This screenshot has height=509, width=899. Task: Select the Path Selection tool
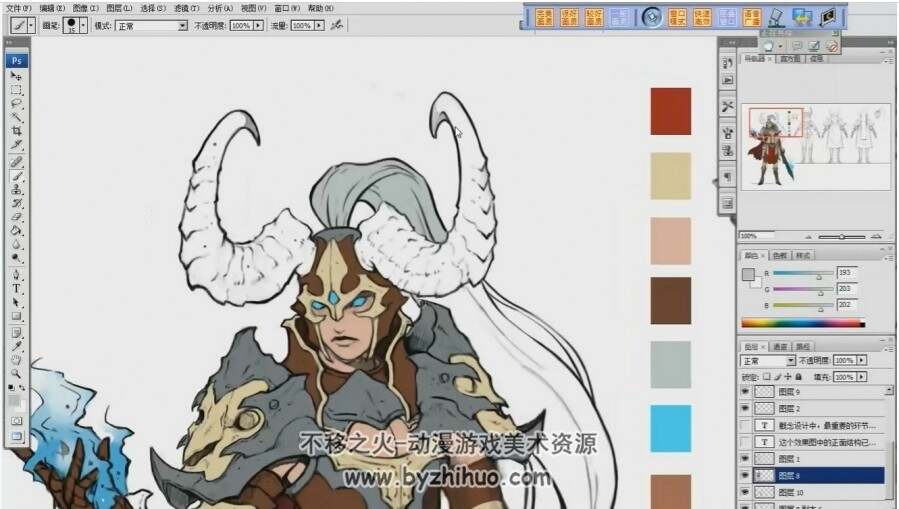[x=16, y=303]
